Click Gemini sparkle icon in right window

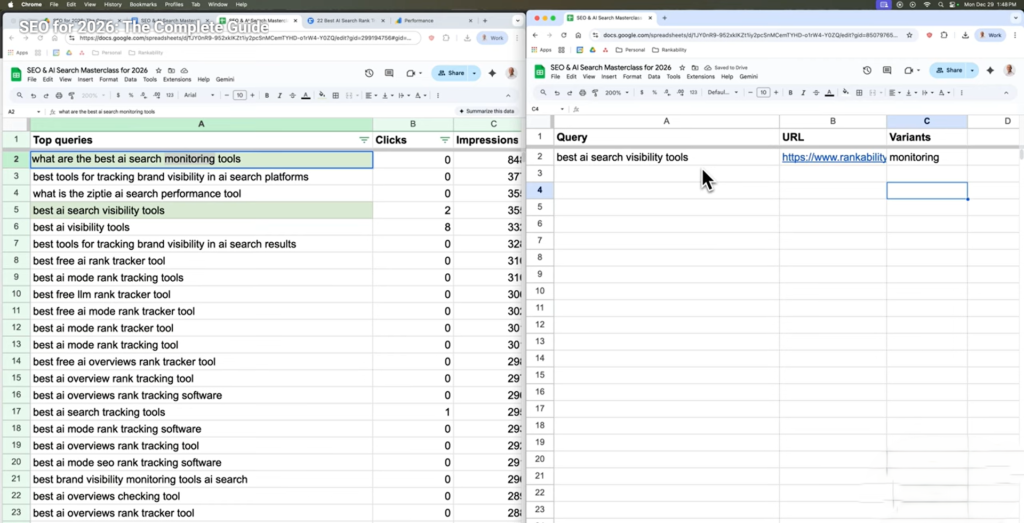990,70
